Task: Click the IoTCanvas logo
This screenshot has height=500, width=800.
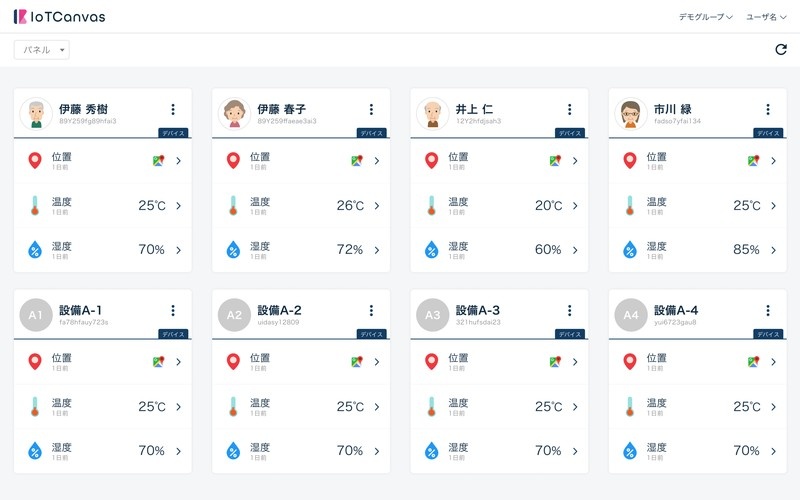Action: tap(59, 17)
